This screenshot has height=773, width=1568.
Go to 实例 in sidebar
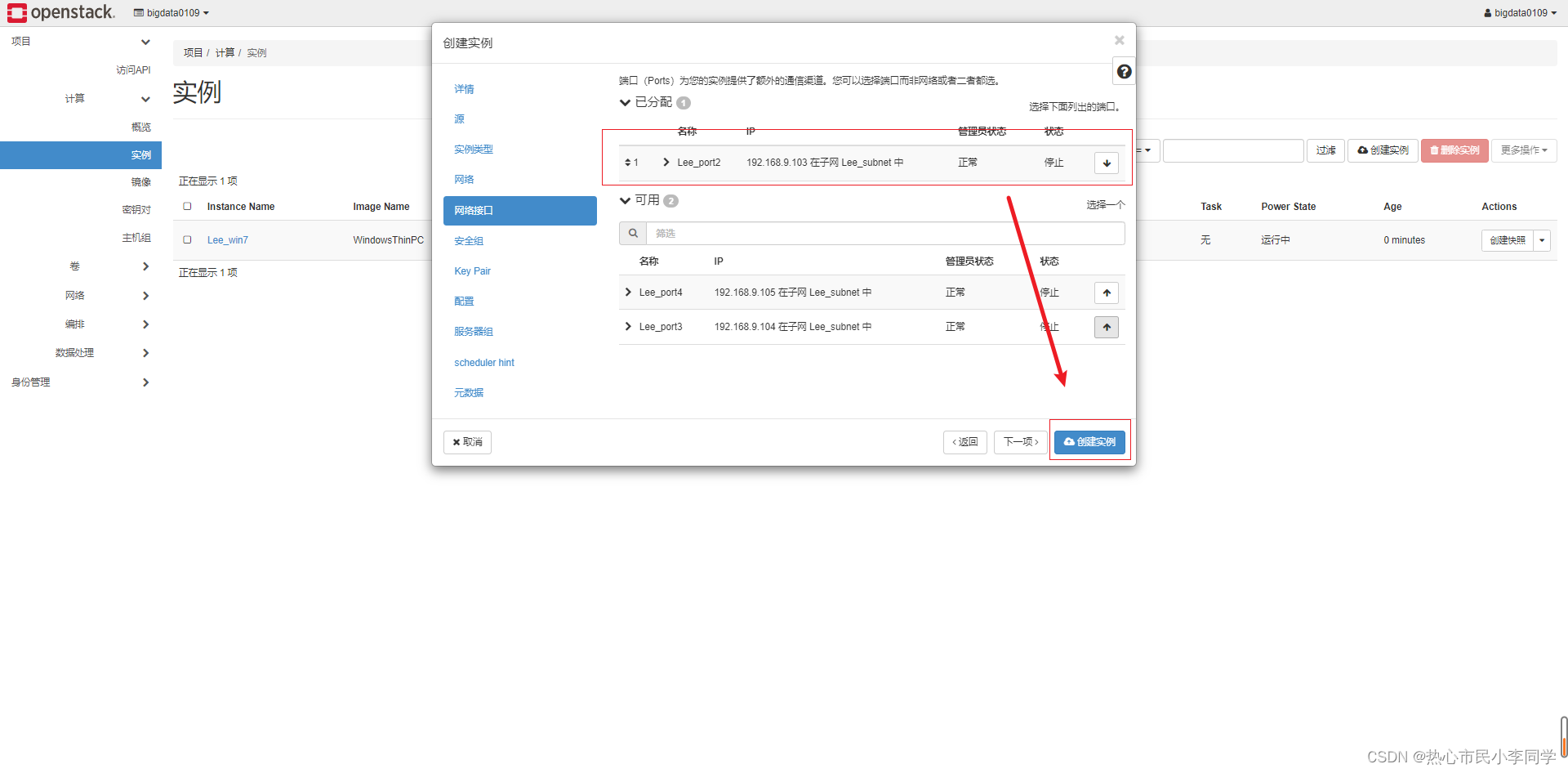pyautogui.click(x=81, y=155)
